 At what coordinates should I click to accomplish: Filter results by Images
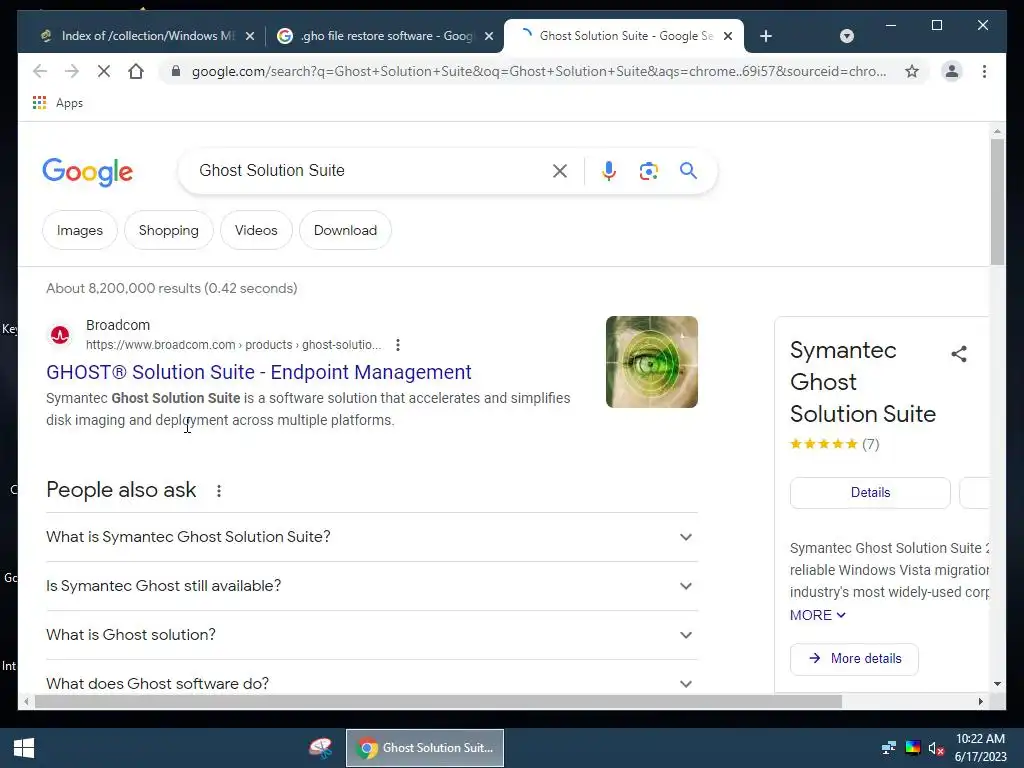pyautogui.click(x=80, y=230)
